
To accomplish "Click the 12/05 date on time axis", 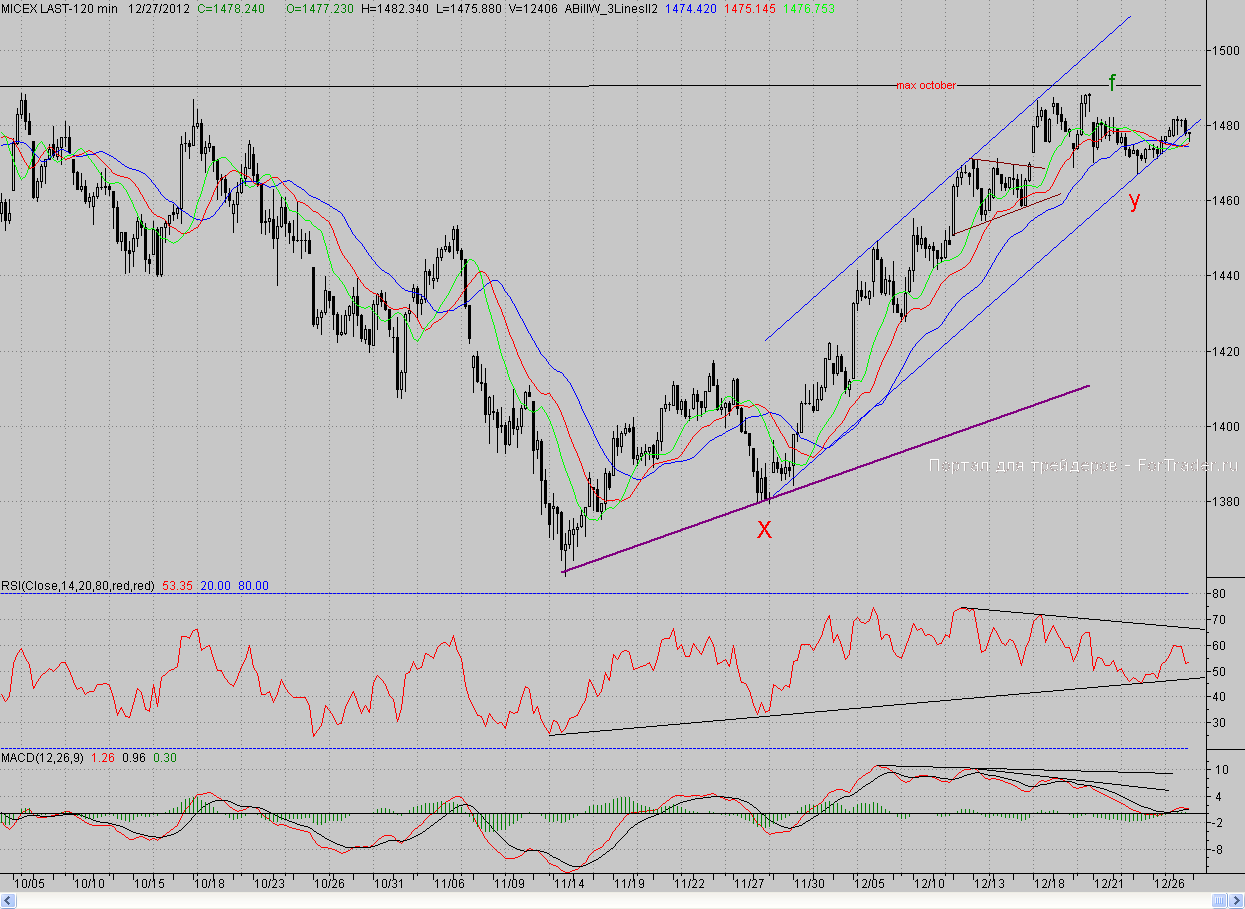I will click(869, 884).
